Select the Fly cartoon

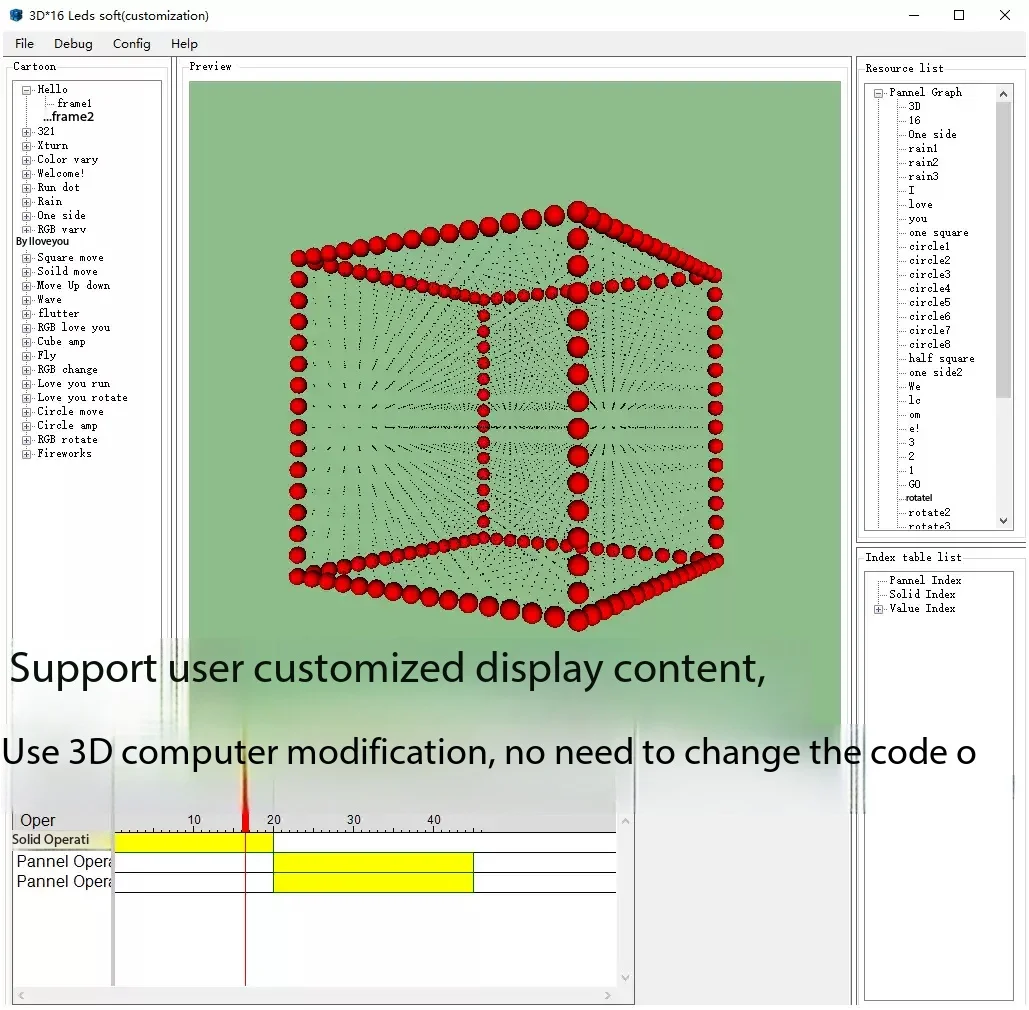(47, 355)
